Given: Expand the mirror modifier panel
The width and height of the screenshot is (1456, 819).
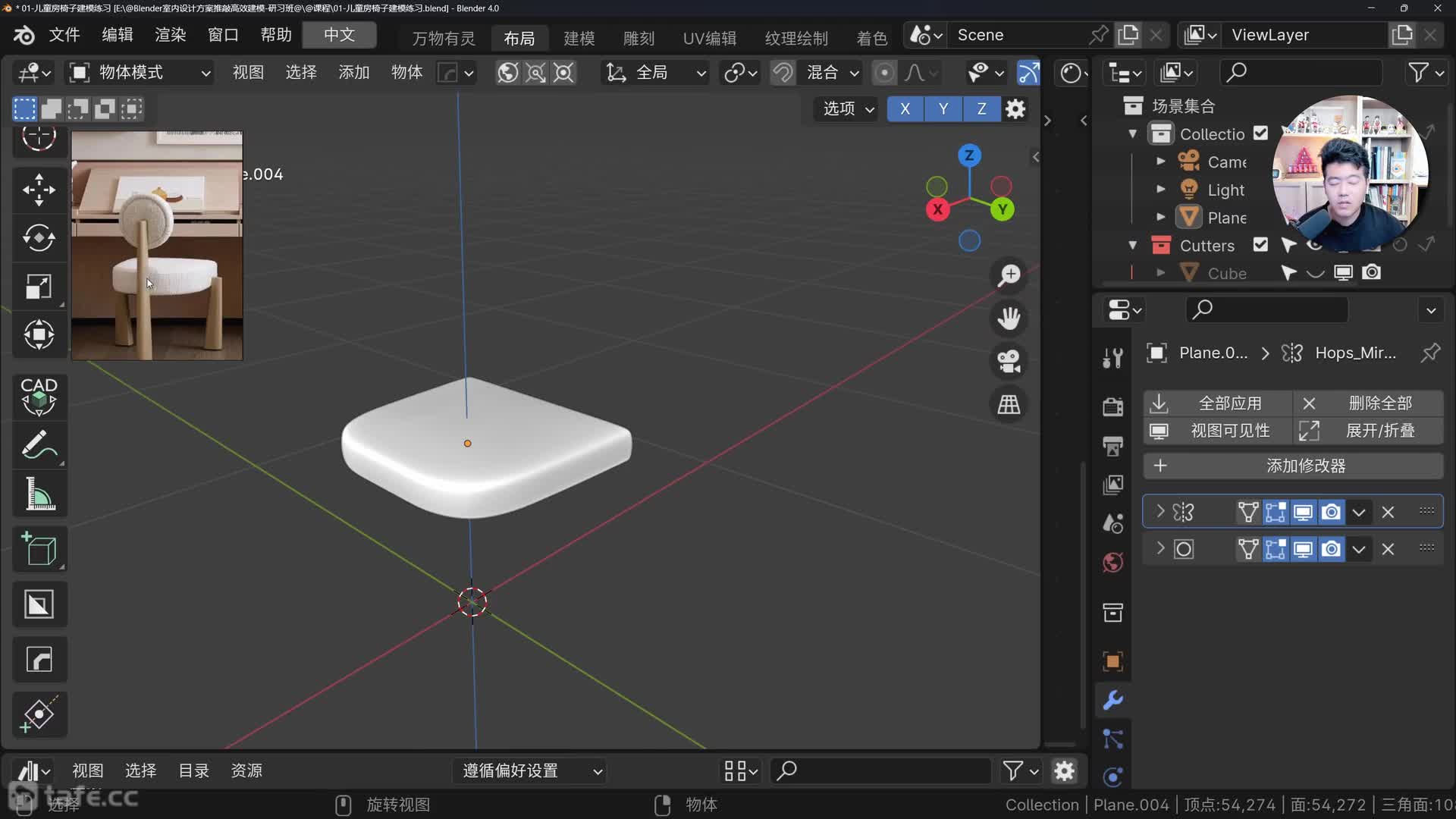Looking at the screenshot, I should 1159,513.
